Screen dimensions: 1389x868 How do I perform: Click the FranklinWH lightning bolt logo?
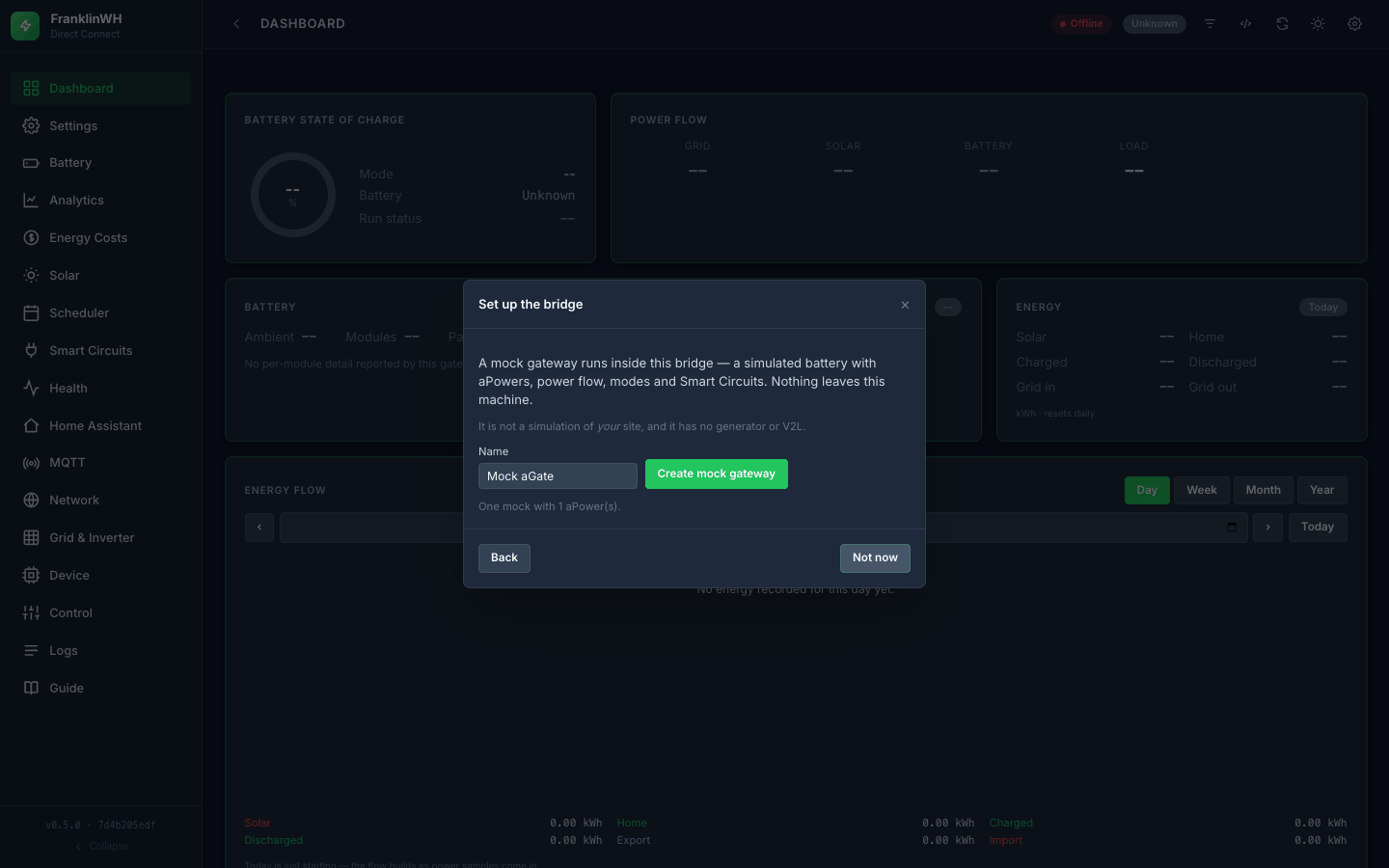click(25, 26)
